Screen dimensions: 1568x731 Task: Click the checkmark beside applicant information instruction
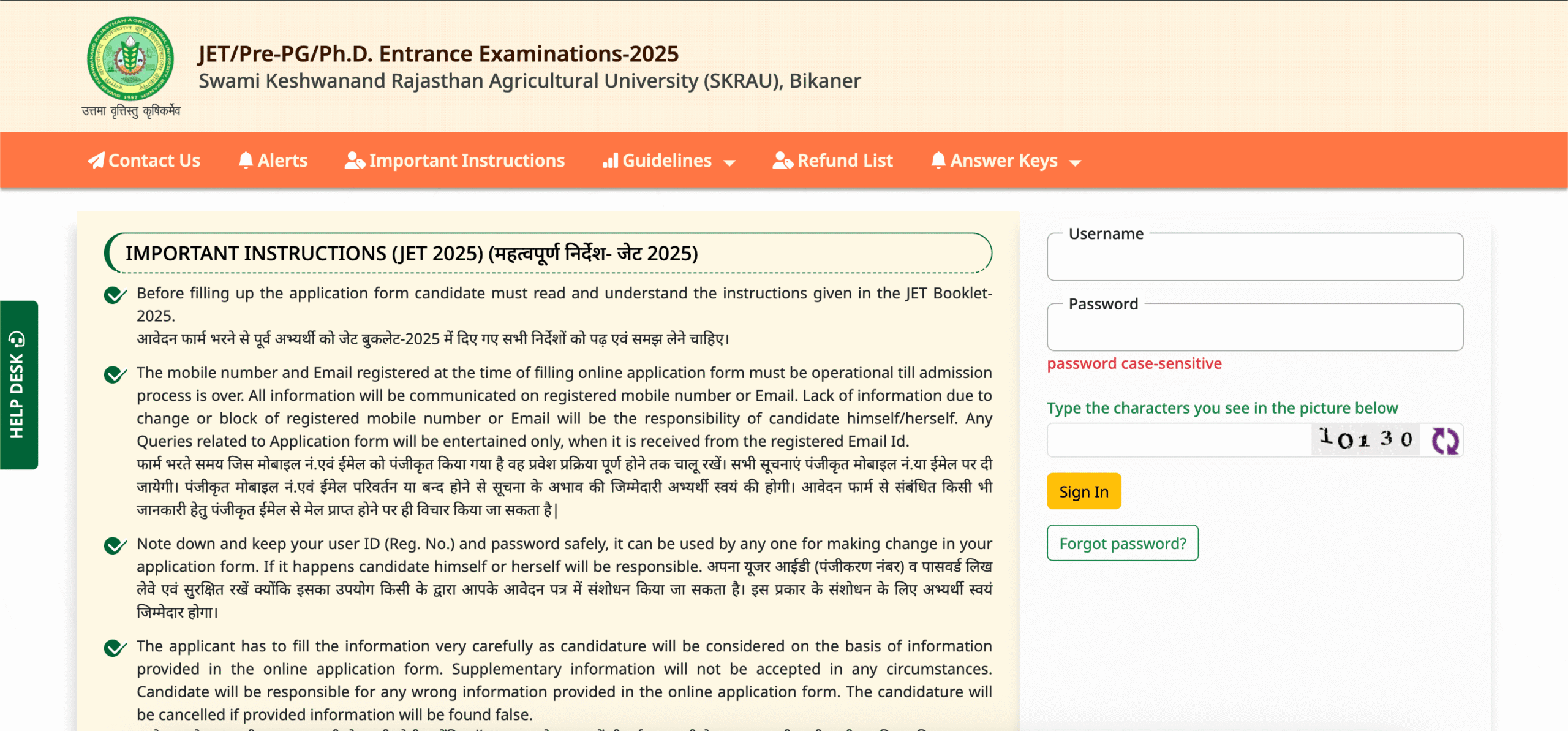click(x=115, y=647)
